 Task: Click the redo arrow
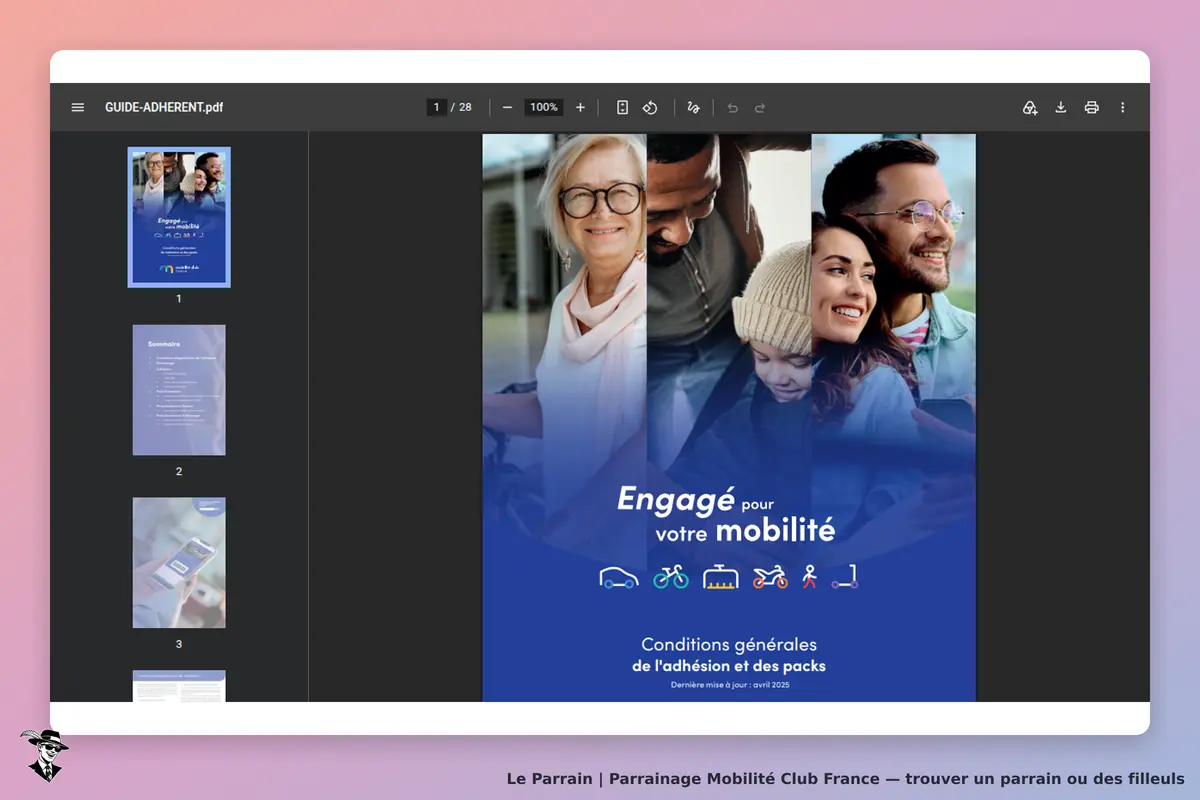pos(760,107)
